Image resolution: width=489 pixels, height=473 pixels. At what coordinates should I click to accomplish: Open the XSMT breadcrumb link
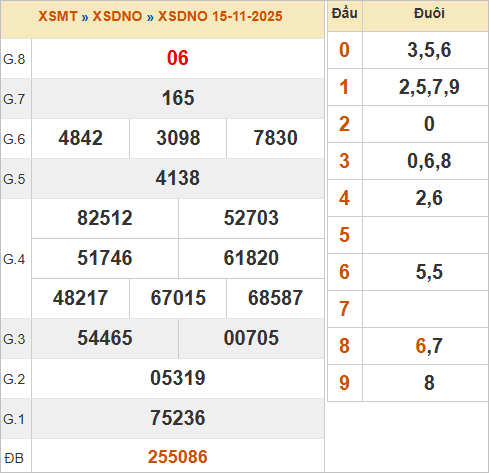tap(58, 16)
